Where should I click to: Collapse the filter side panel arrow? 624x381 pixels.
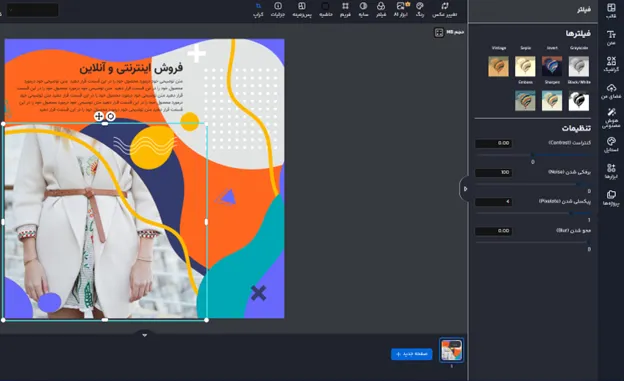465,189
